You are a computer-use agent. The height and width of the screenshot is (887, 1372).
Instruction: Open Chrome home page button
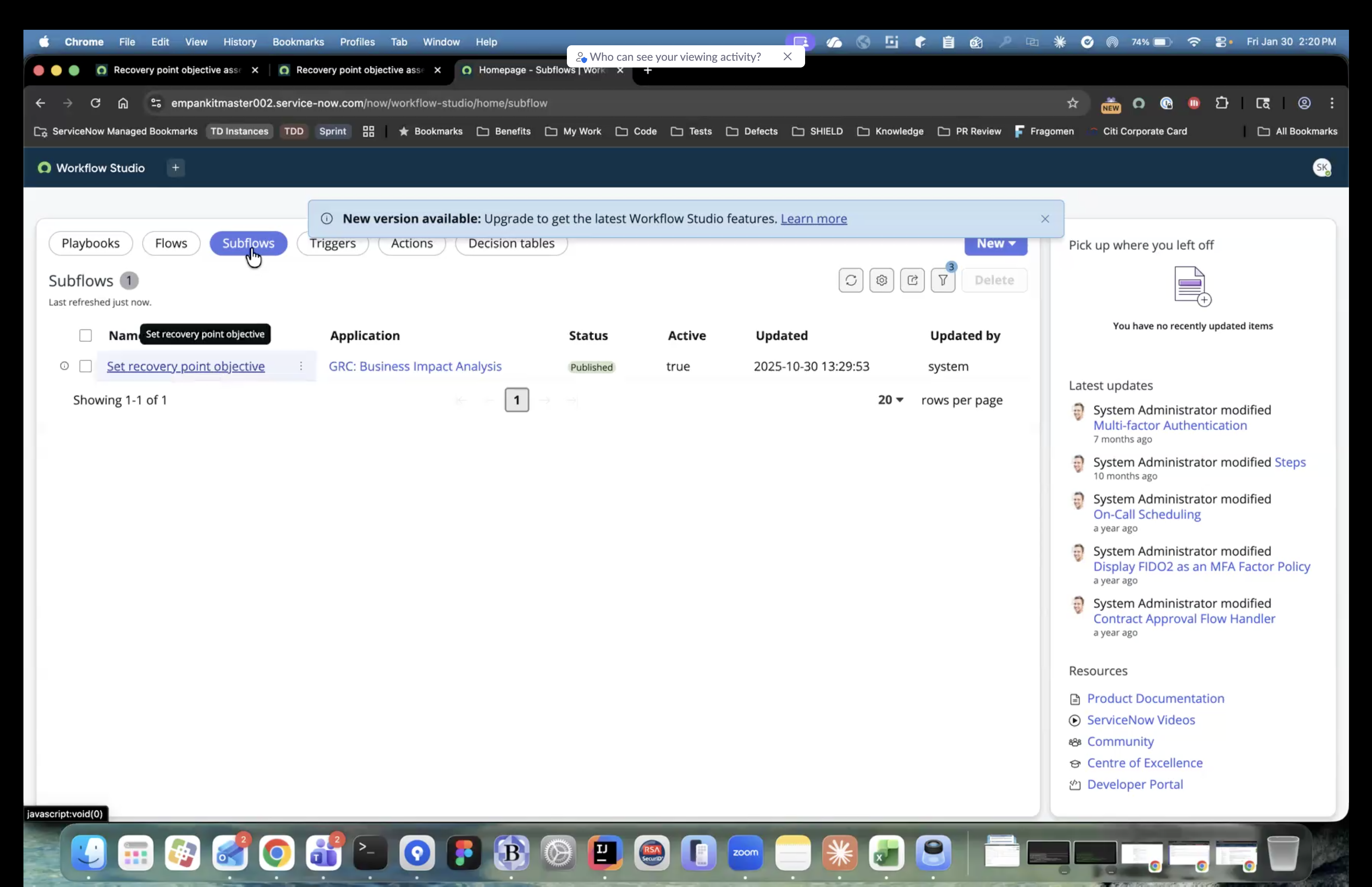pyautogui.click(x=123, y=103)
